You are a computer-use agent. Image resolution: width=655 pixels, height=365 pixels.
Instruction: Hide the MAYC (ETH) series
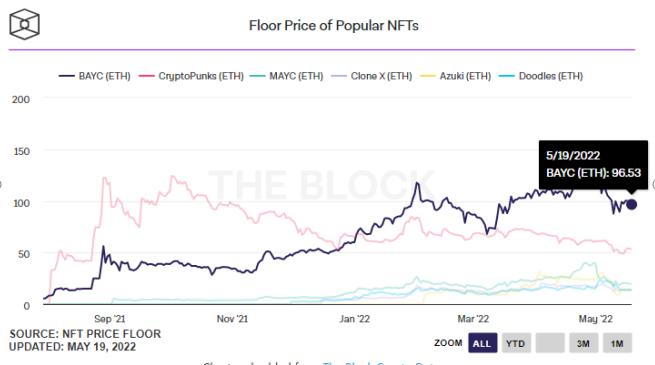tap(286, 76)
